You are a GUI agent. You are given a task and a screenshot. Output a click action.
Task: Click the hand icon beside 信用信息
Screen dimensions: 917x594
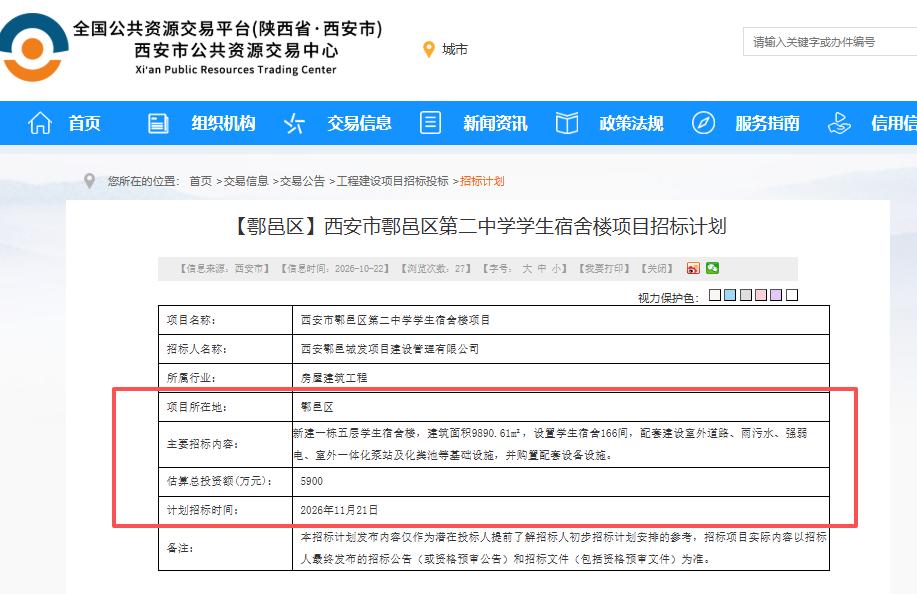[839, 123]
